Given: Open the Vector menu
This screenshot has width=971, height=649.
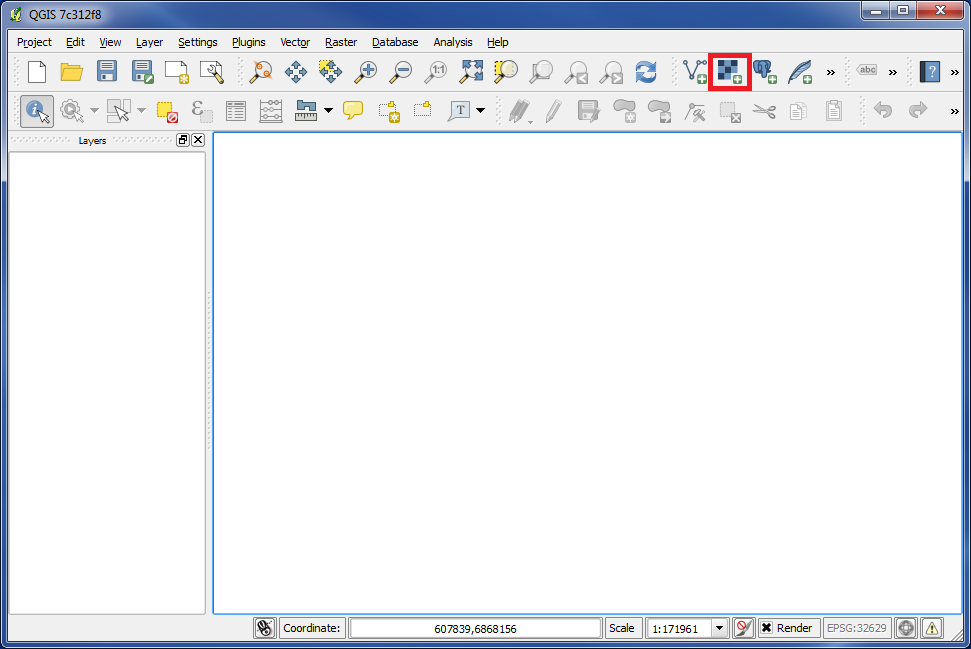Looking at the screenshot, I should click(x=295, y=42).
